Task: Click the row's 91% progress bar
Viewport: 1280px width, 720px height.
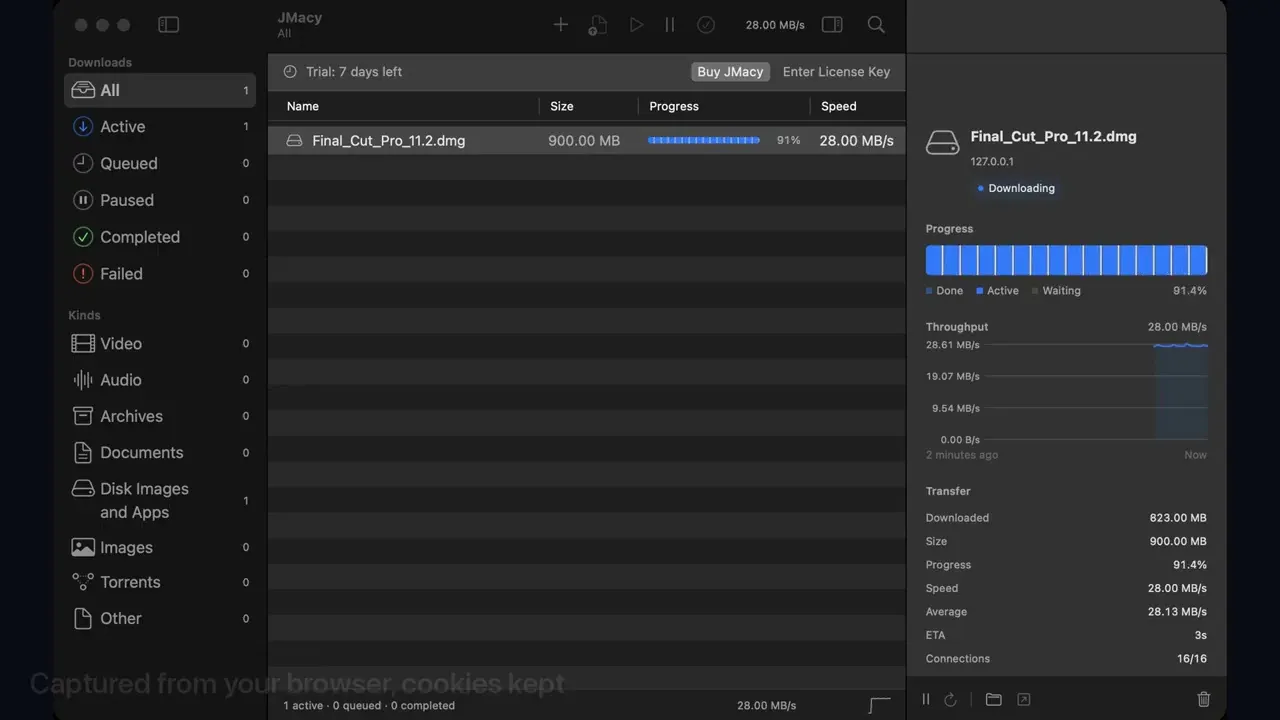Action: click(704, 141)
